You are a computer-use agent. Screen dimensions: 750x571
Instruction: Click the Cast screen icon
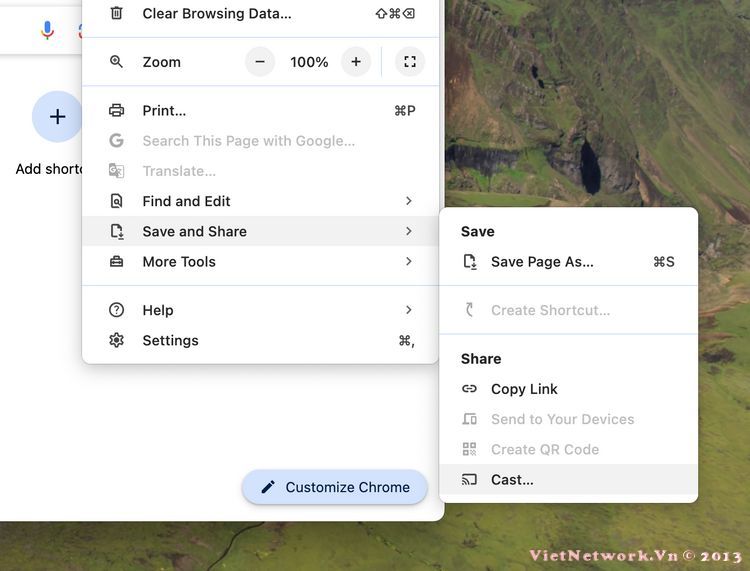[469, 480]
